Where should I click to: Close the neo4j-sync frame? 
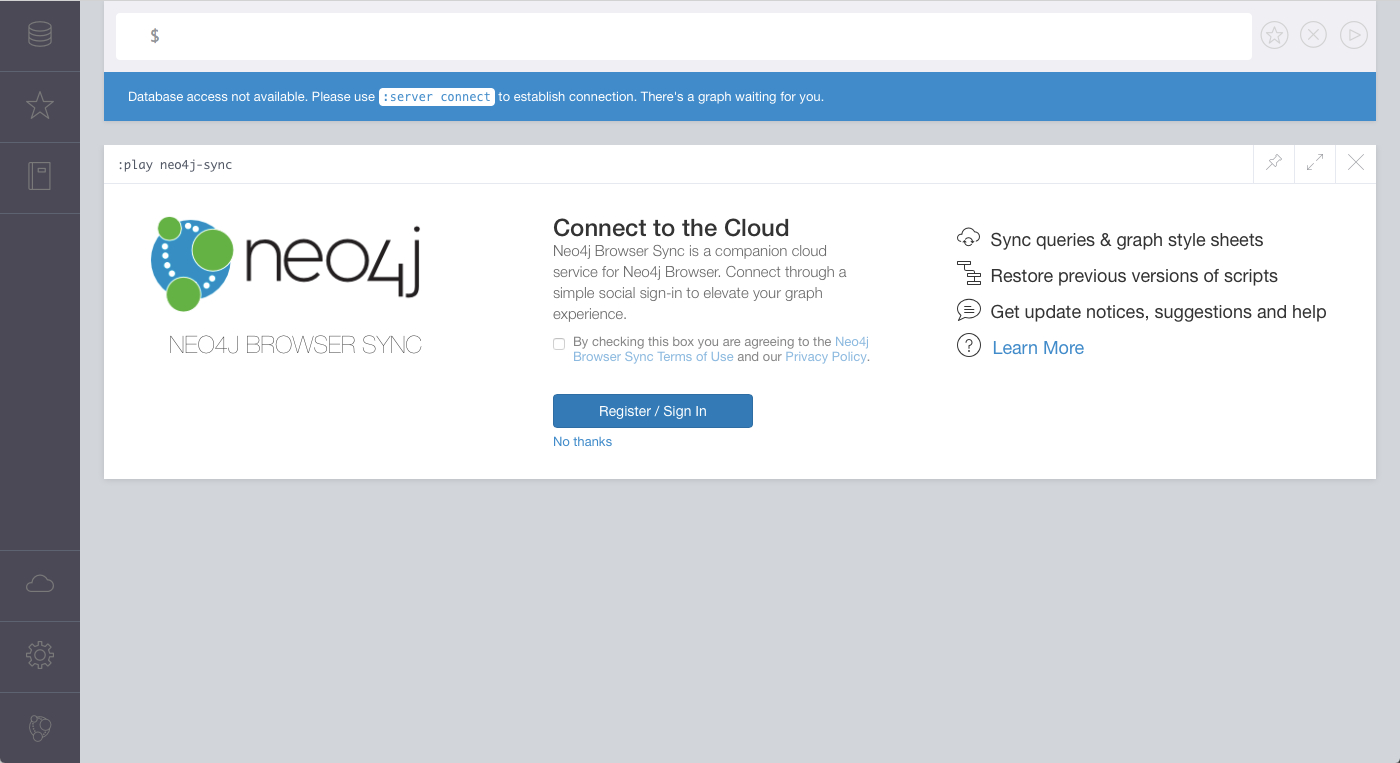pyautogui.click(x=1356, y=163)
